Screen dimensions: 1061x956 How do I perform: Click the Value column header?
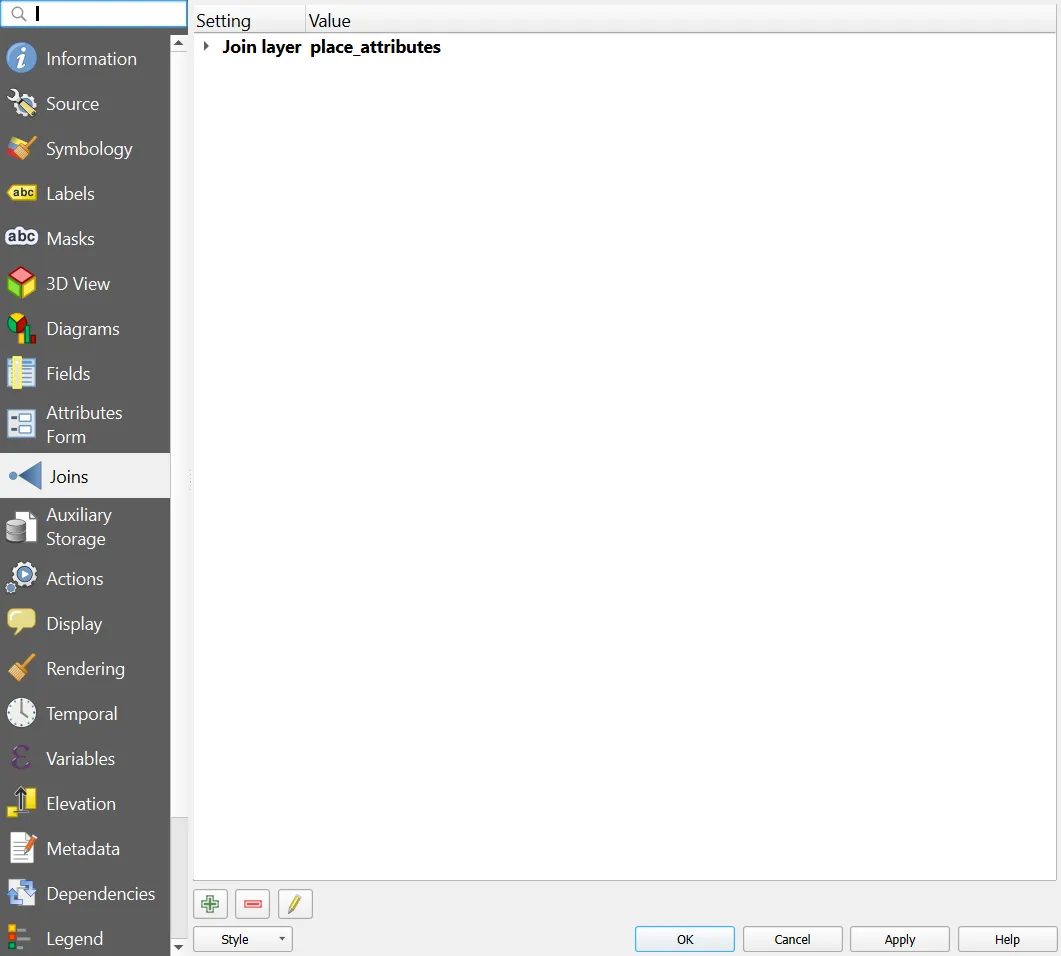tap(680, 21)
